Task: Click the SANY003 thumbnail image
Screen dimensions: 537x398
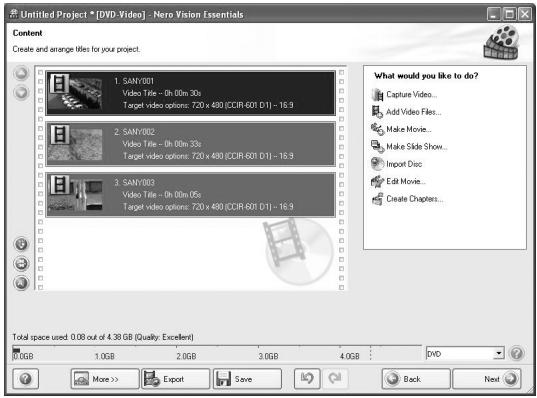Action: (x=76, y=194)
